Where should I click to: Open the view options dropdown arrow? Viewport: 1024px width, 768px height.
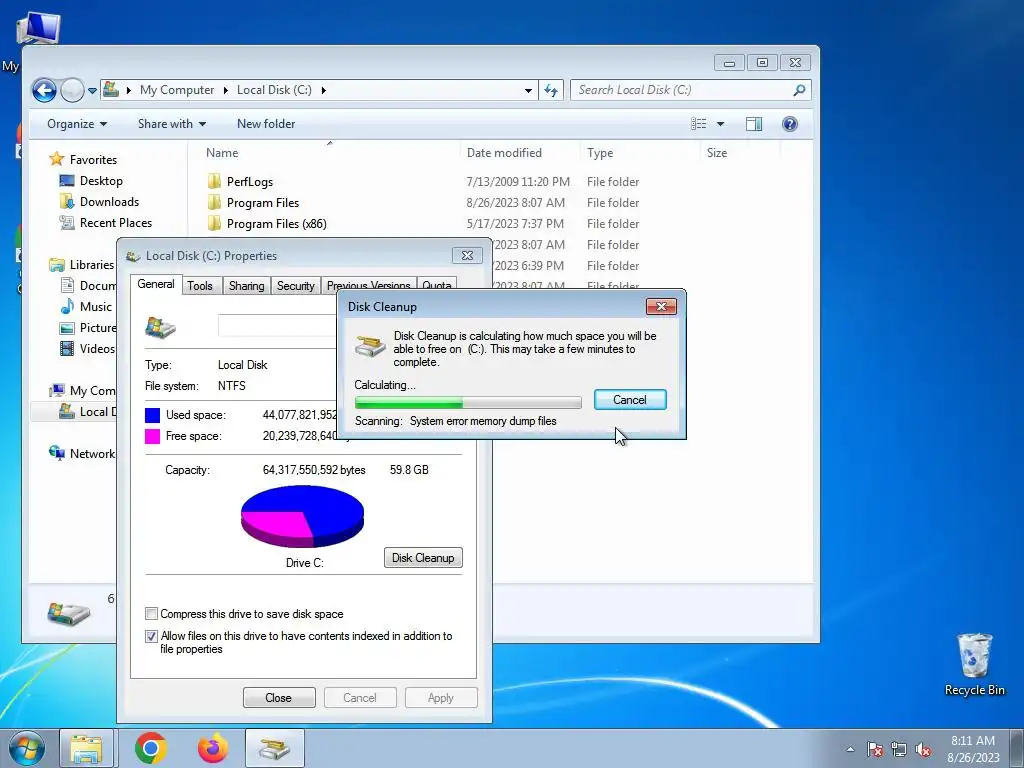pos(720,124)
